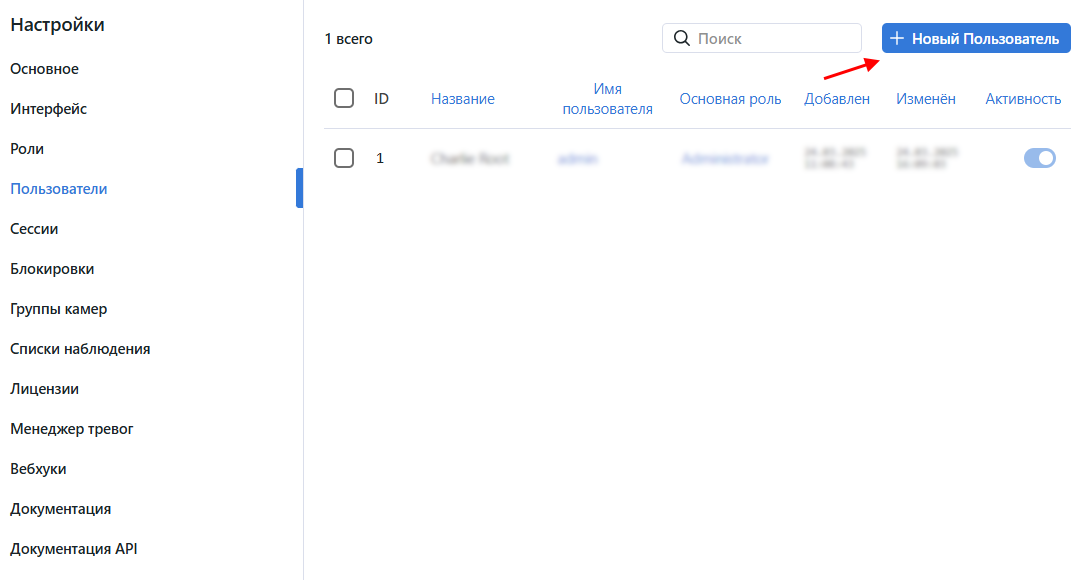Go to the Роли section
Image resolution: width=1088 pixels, height=580 pixels.
coord(27,148)
